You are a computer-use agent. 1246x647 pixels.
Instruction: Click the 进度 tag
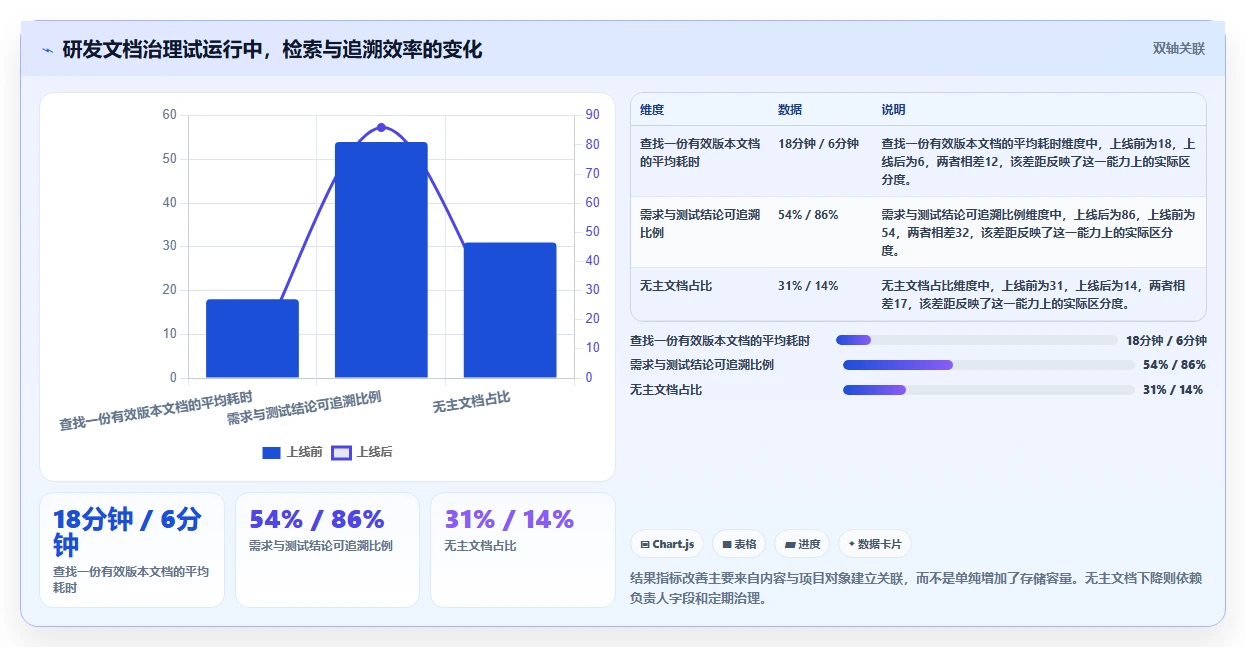(x=802, y=544)
